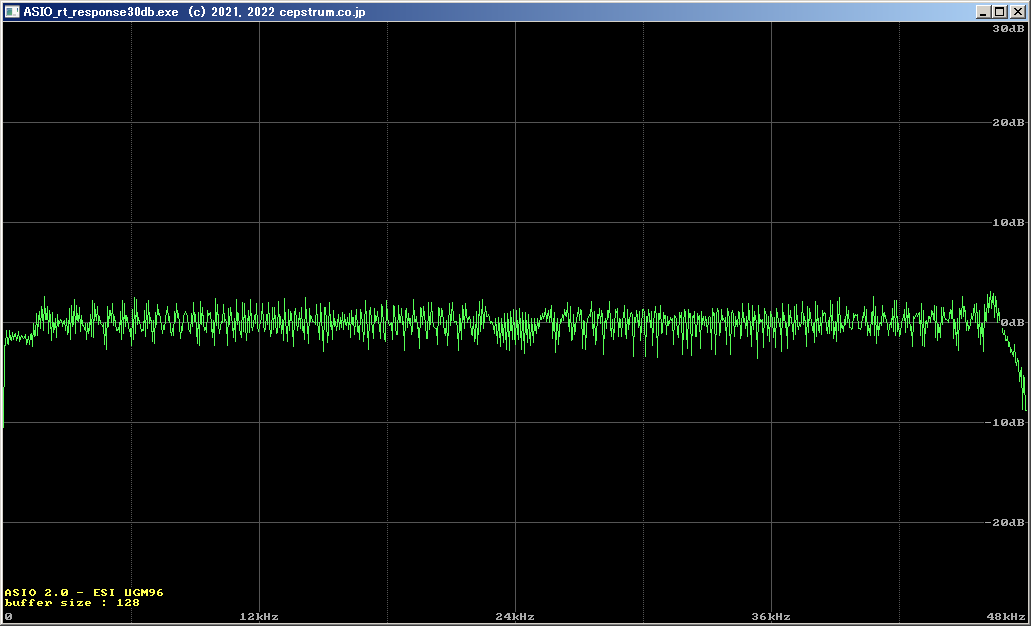Select the 10dB axis label
1031x626 pixels.
tap(1008, 223)
